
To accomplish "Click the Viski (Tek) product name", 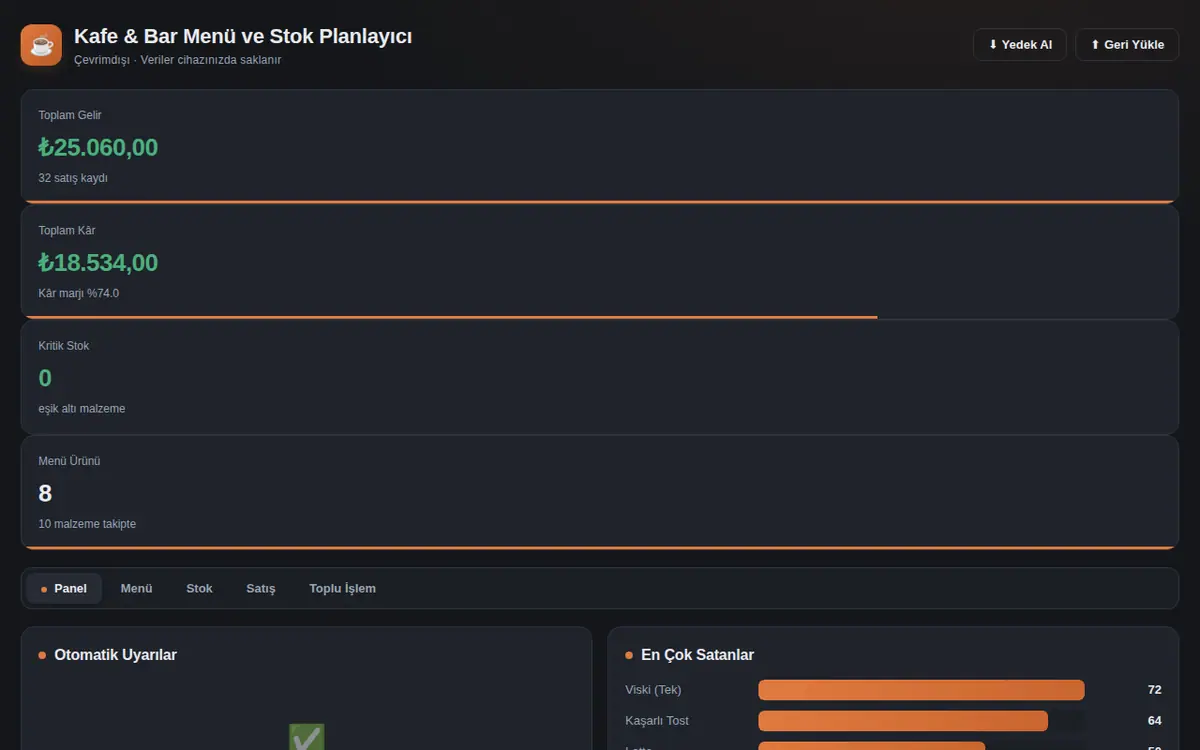I will [653, 690].
